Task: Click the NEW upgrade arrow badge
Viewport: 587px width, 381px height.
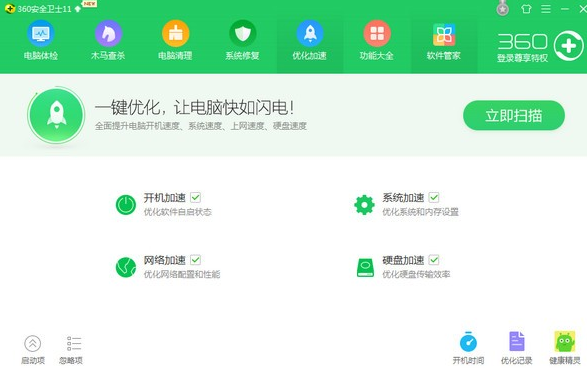Action: pos(78,9)
